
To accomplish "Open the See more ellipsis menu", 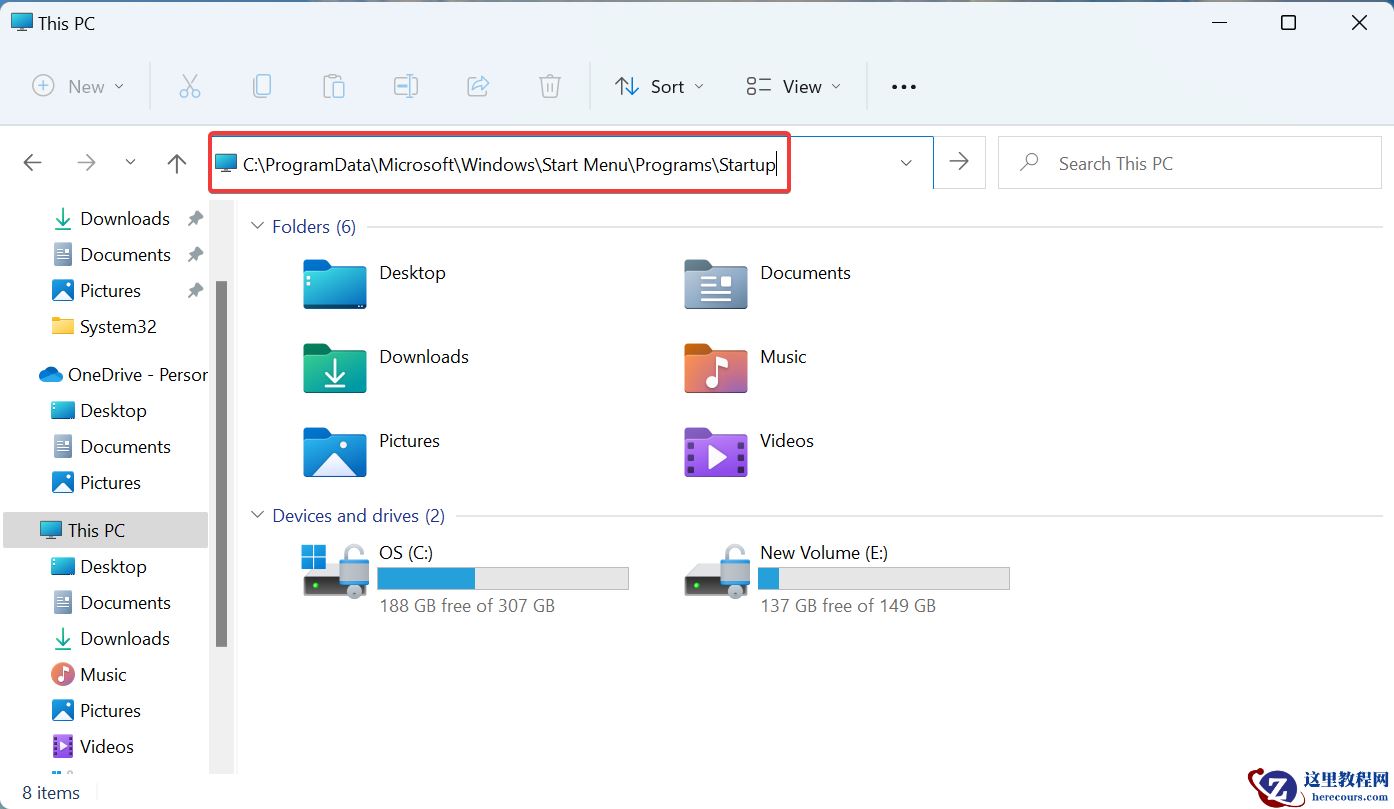I will click(x=903, y=86).
